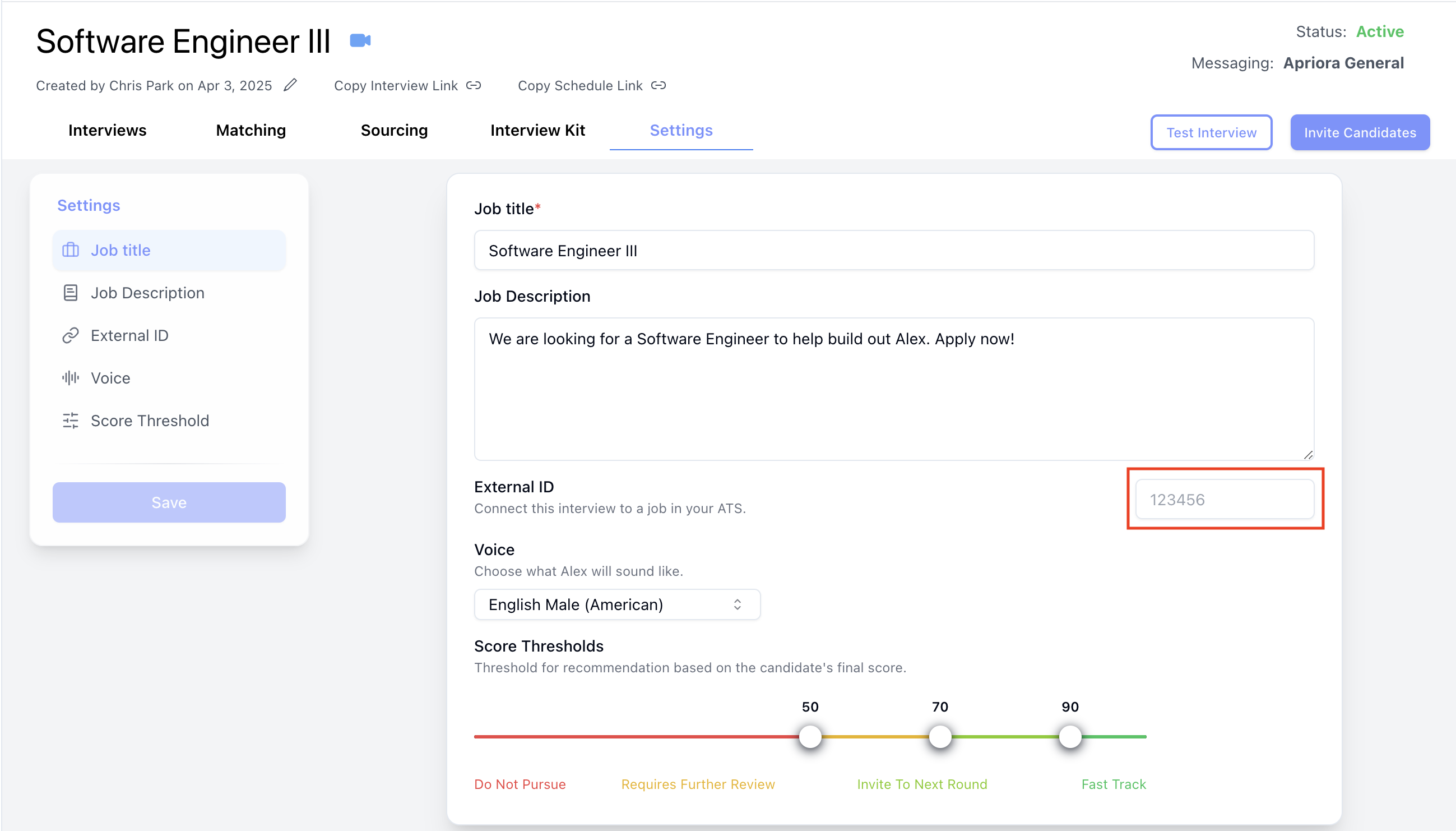This screenshot has height=831, width=1456.
Task: Click the Invite Candidates button
Action: [x=1360, y=132]
